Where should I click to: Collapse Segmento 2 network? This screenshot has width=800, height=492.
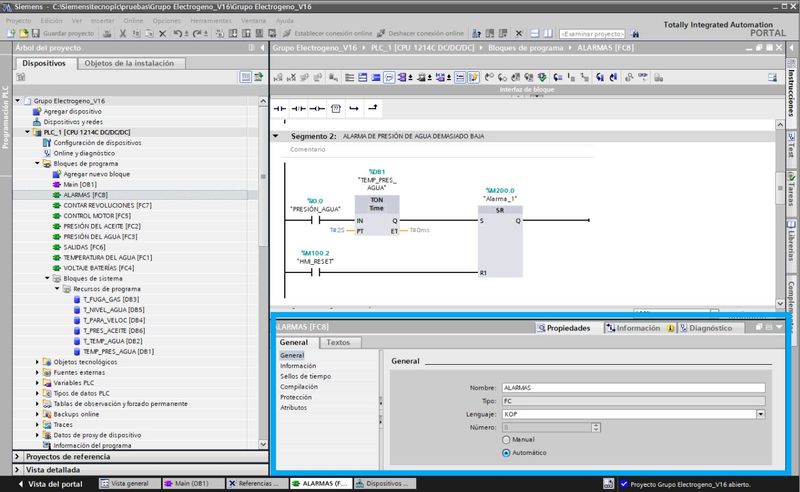[276, 136]
